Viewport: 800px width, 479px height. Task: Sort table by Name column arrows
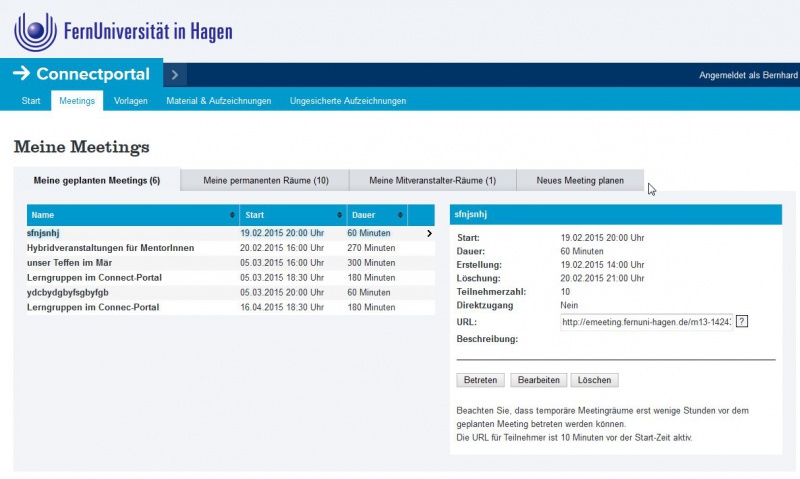tap(232, 215)
